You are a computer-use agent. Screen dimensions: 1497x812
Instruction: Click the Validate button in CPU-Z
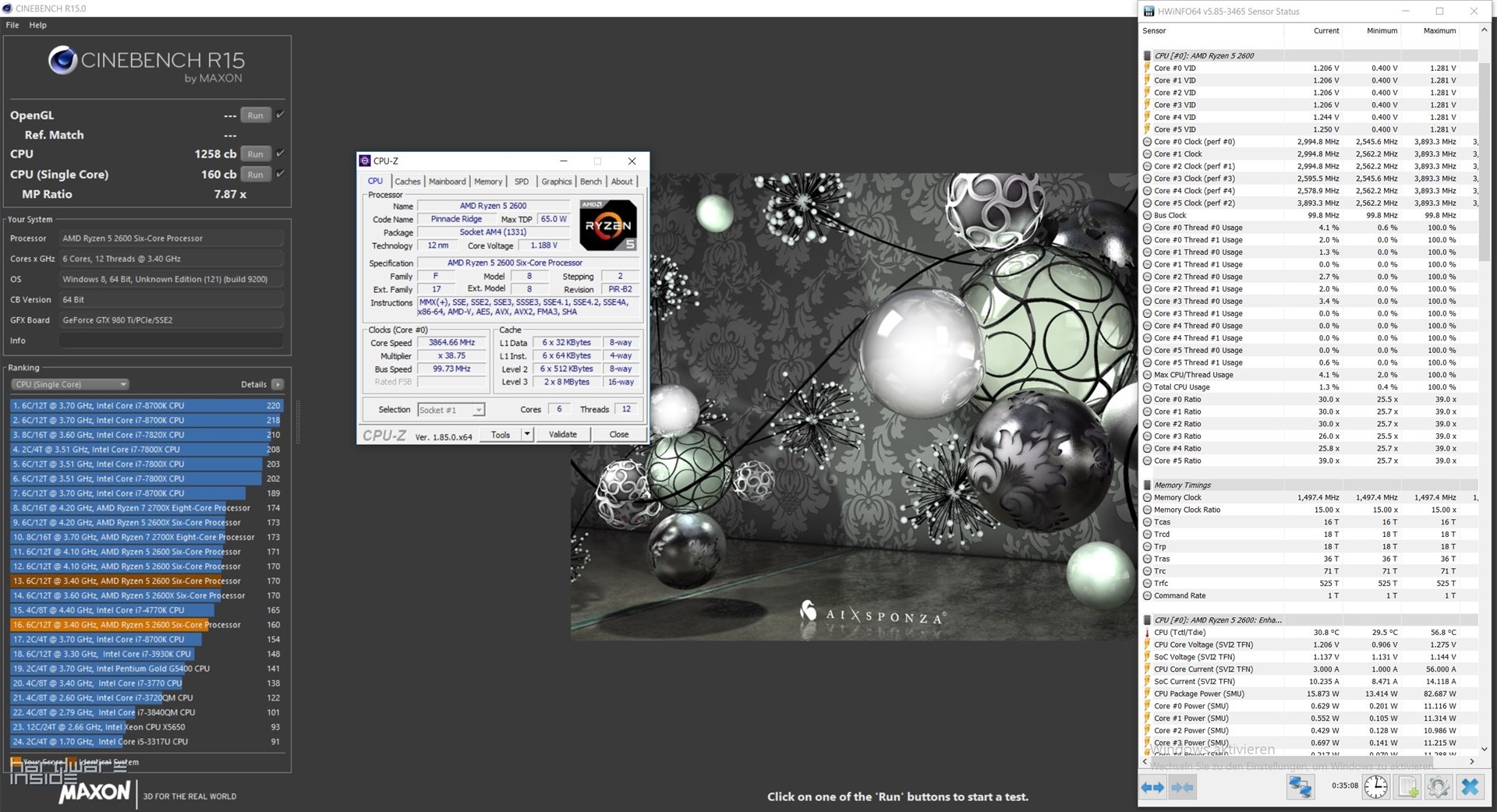coord(563,435)
